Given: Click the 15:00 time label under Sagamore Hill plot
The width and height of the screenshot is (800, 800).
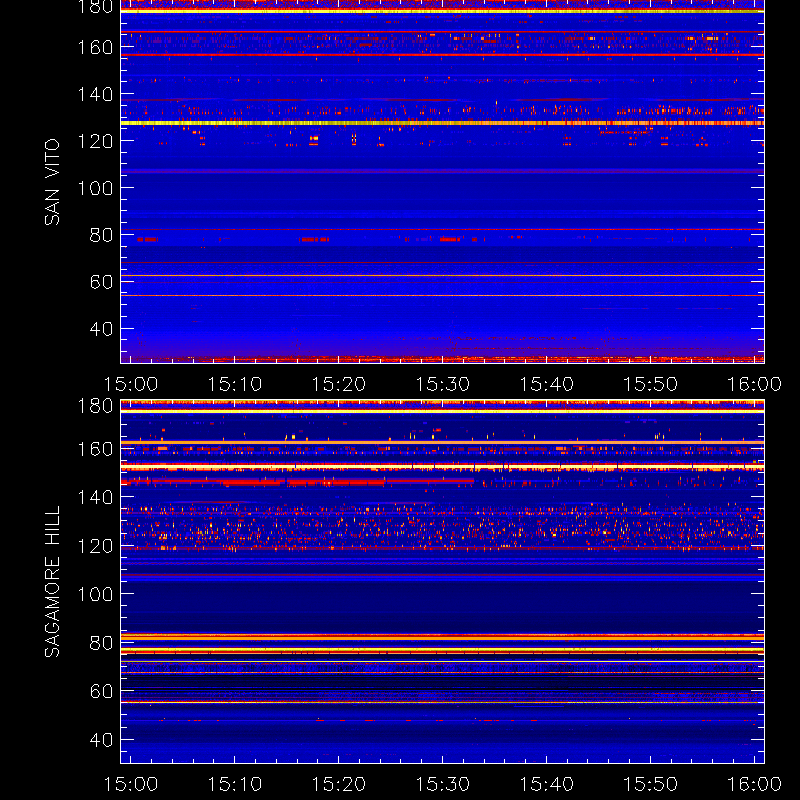Looking at the screenshot, I should pyautogui.click(x=131, y=784).
